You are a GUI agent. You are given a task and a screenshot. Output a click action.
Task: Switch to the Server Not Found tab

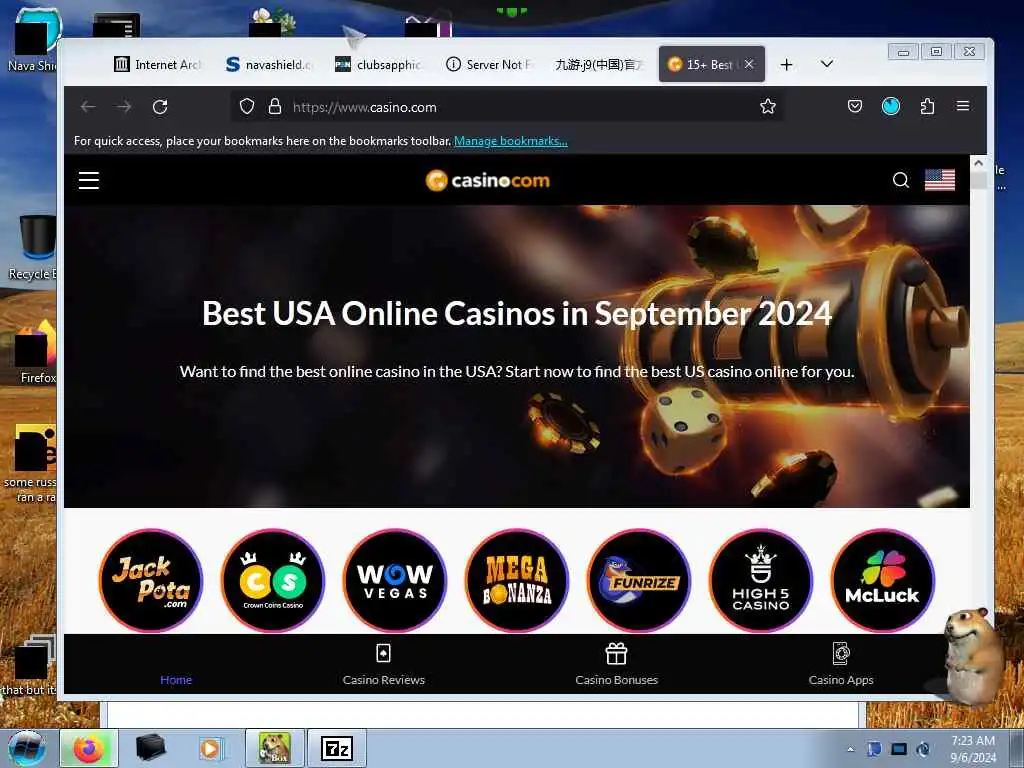[x=489, y=64]
